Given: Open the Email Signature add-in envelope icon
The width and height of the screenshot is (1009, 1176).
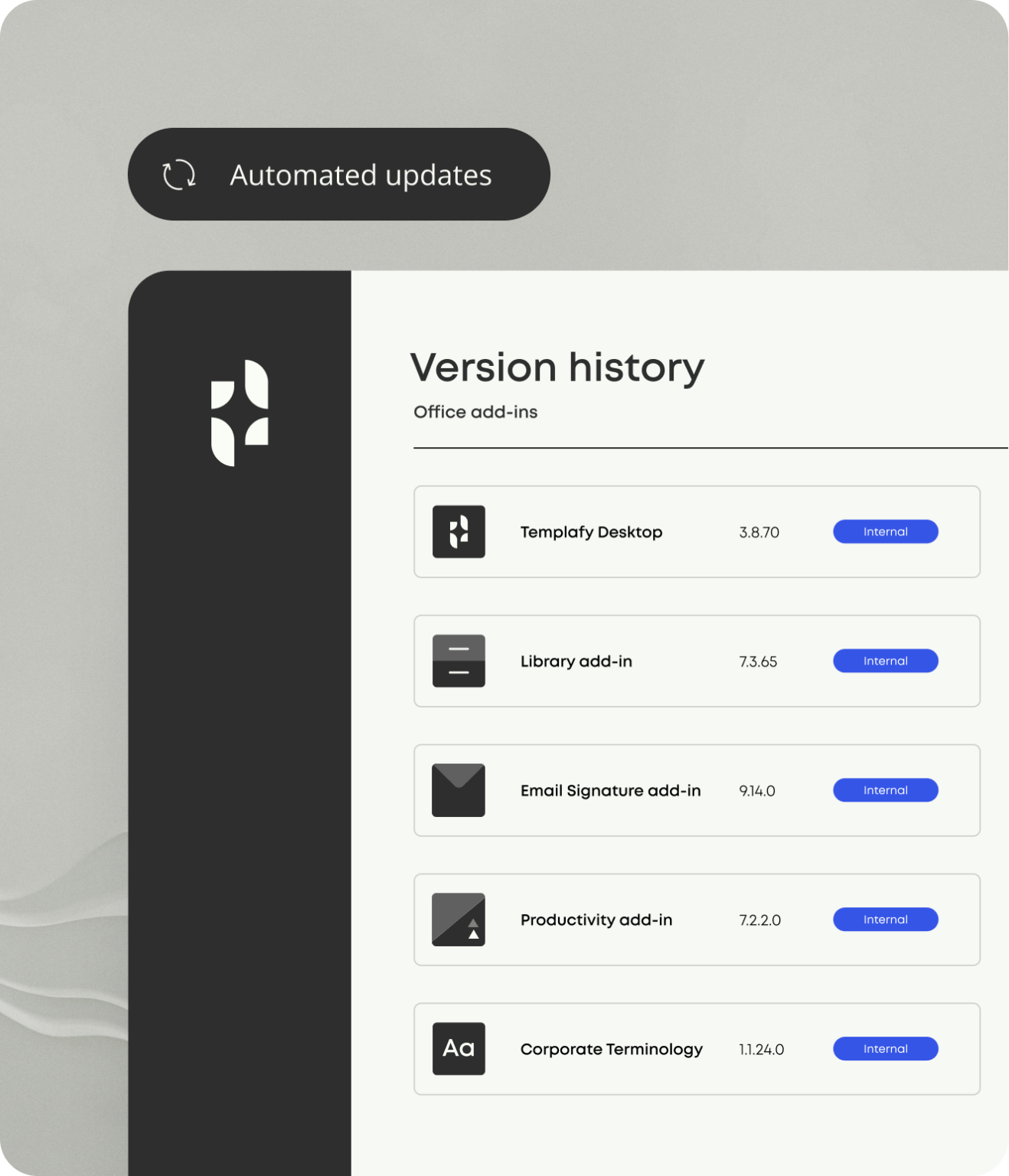Looking at the screenshot, I should pyautogui.click(x=459, y=790).
